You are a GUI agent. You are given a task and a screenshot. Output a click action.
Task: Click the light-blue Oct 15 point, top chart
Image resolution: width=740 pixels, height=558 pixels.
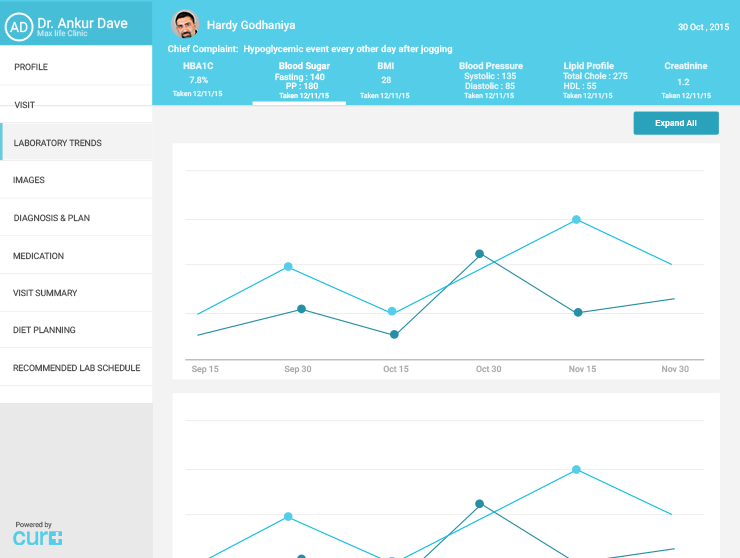coord(392,312)
